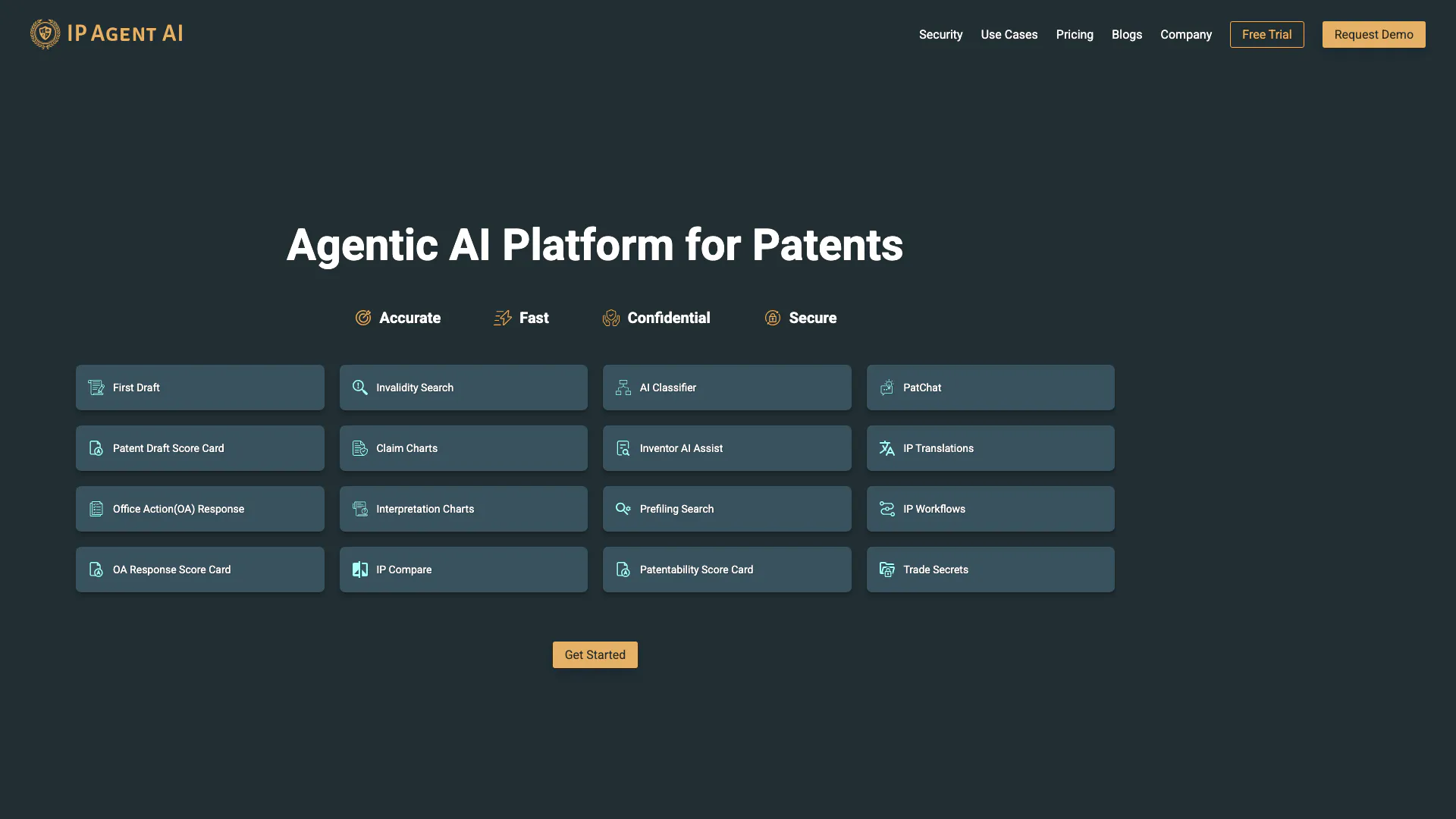Screen dimensions: 1456x819
Task: Click the IP Agent AI shield logo
Action: (x=45, y=34)
